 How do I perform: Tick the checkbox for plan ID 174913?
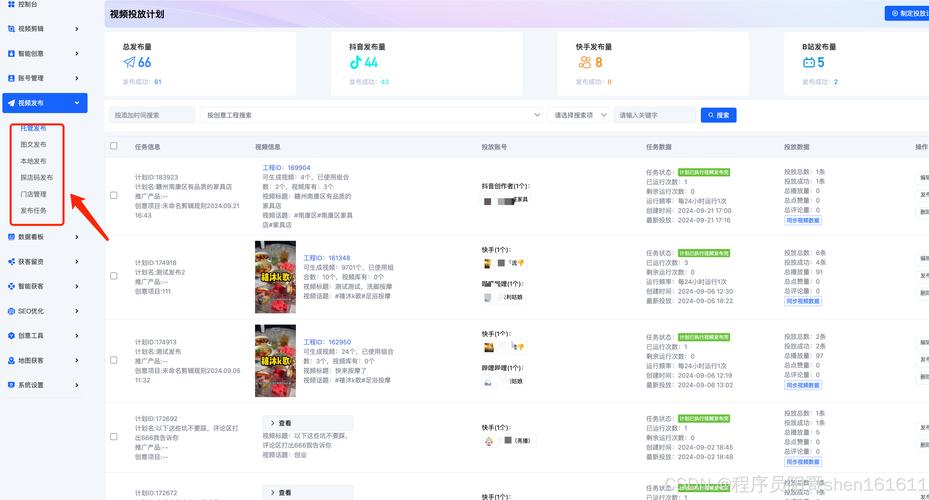pyautogui.click(x=114, y=360)
